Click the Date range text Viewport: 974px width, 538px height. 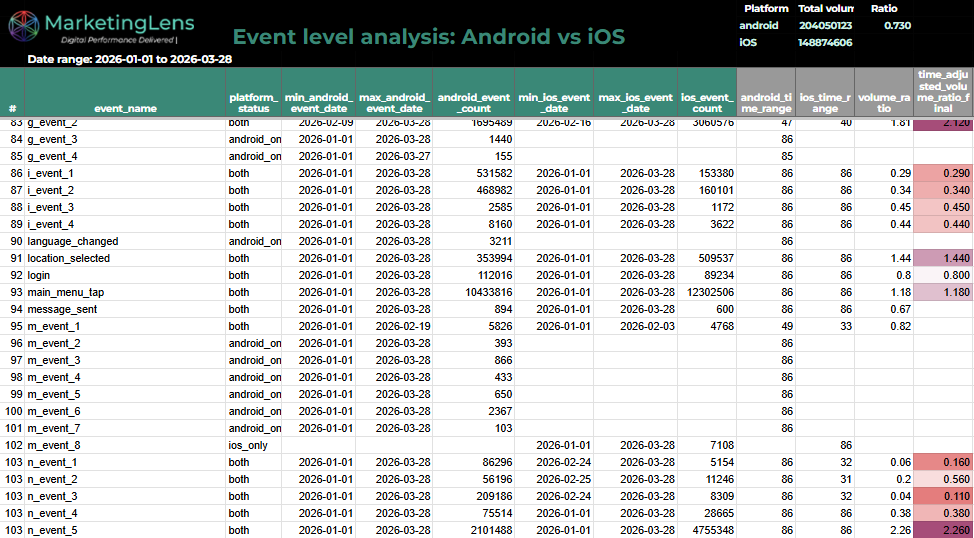tap(130, 59)
